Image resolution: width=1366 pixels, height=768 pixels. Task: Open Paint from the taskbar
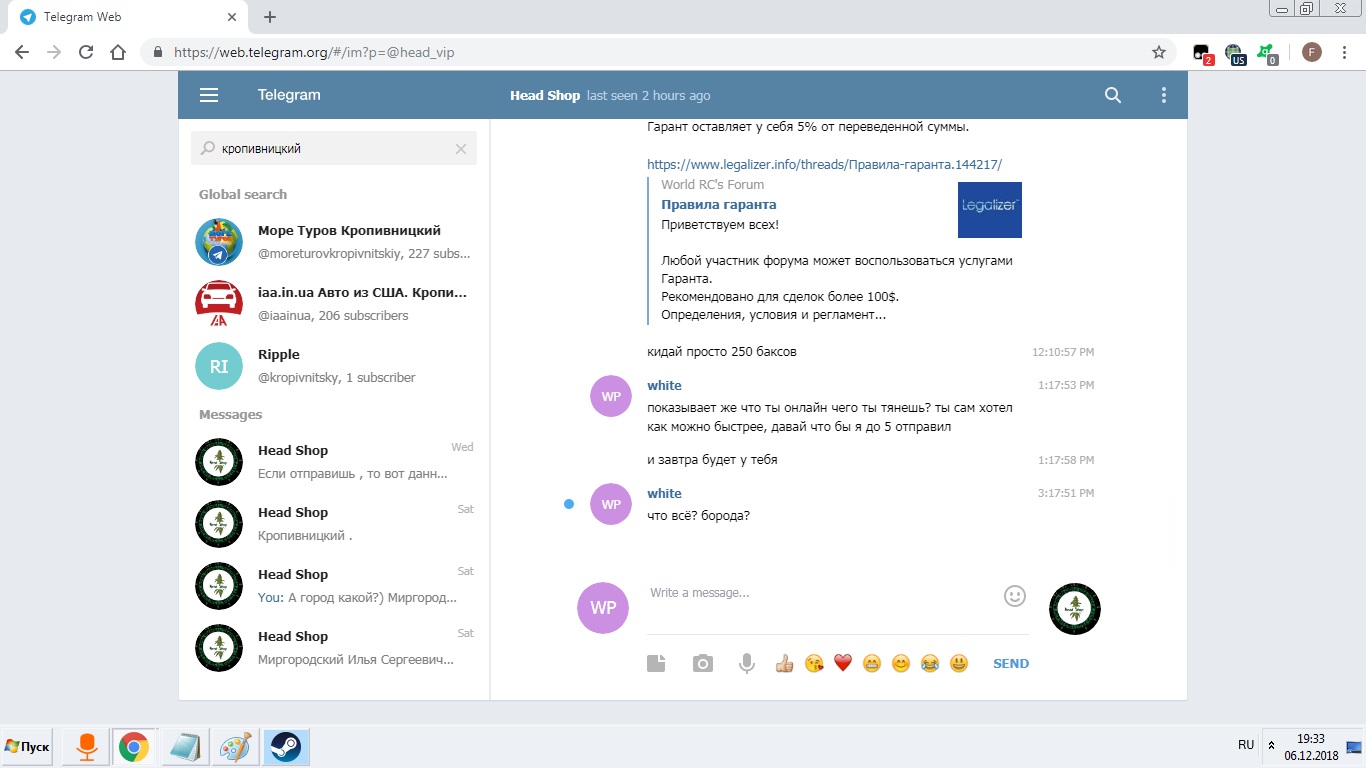point(236,747)
